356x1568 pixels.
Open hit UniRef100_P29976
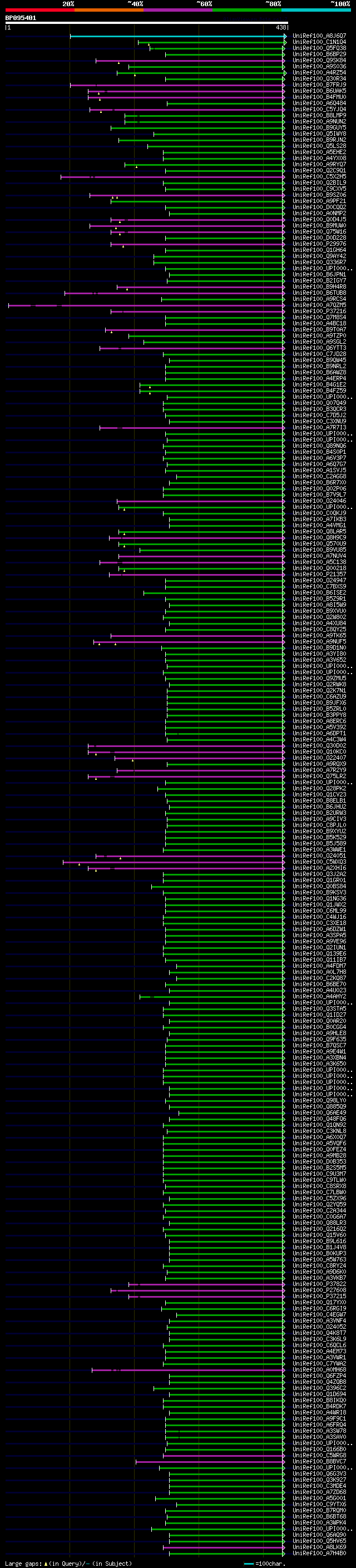point(319,244)
